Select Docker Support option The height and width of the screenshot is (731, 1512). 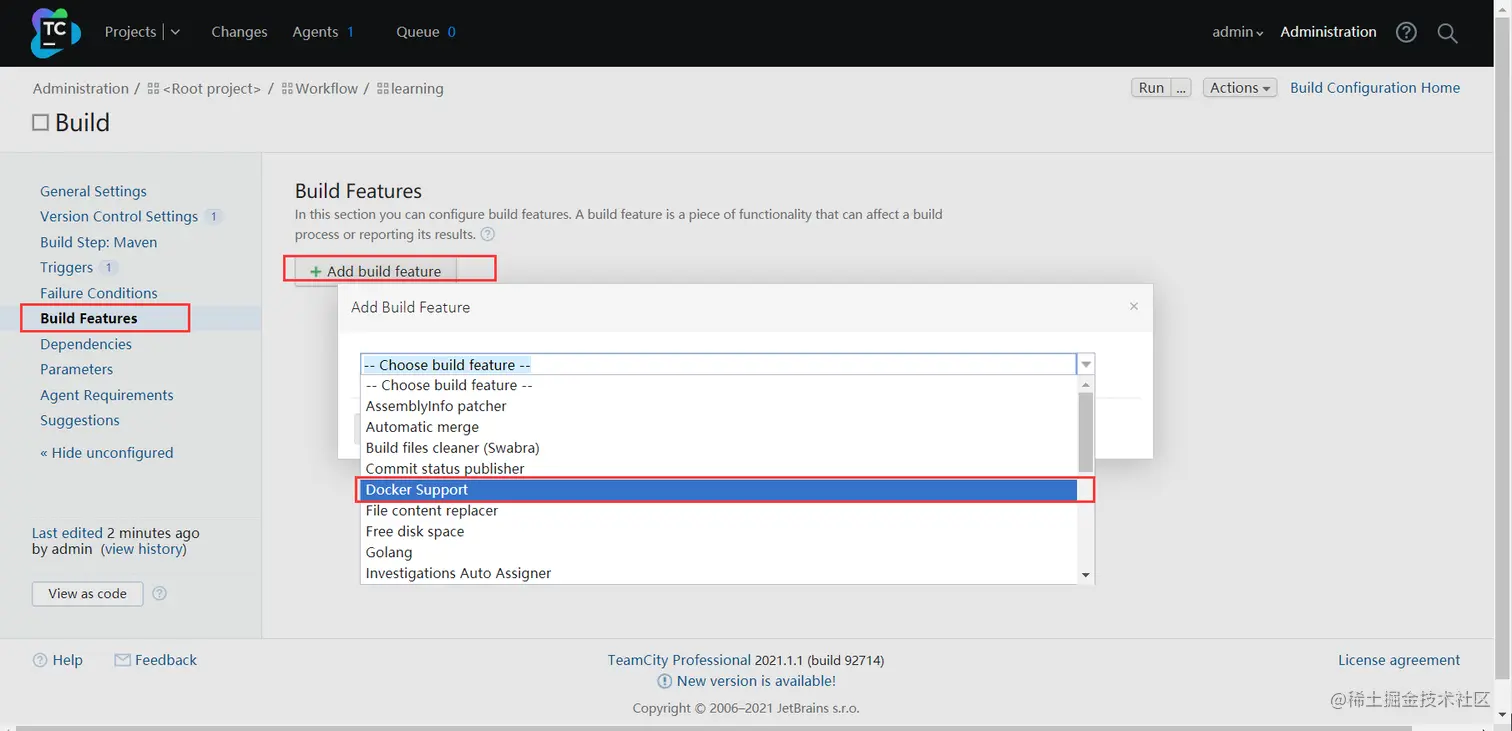click(x=718, y=490)
